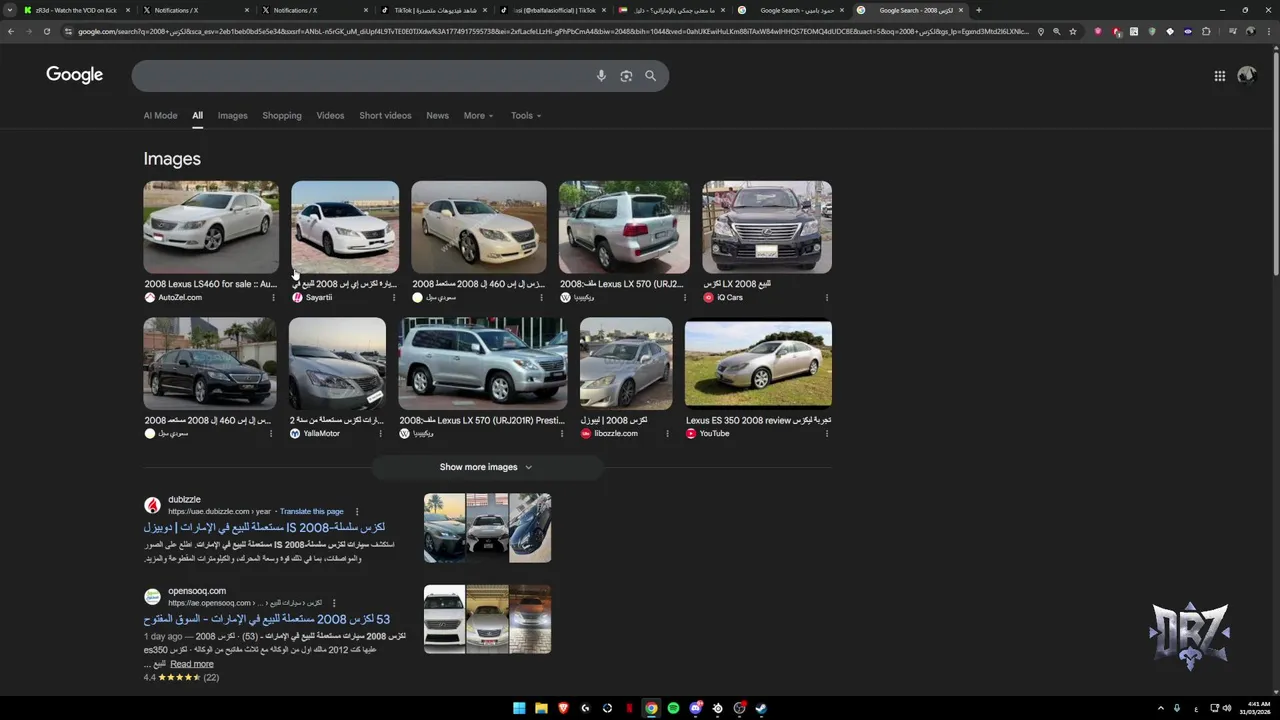The image size is (1280, 720).
Task: Open more options for YouTube image result
Action: point(827,434)
